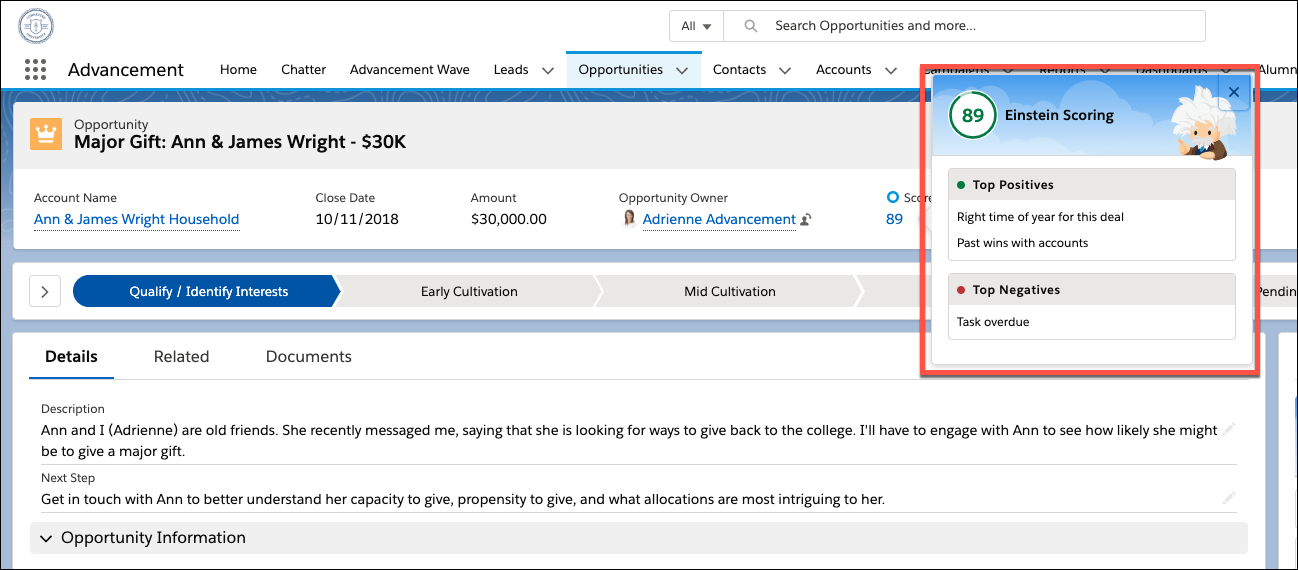Select the Mid Cultivation stage
This screenshot has width=1298, height=570.
click(730, 292)
